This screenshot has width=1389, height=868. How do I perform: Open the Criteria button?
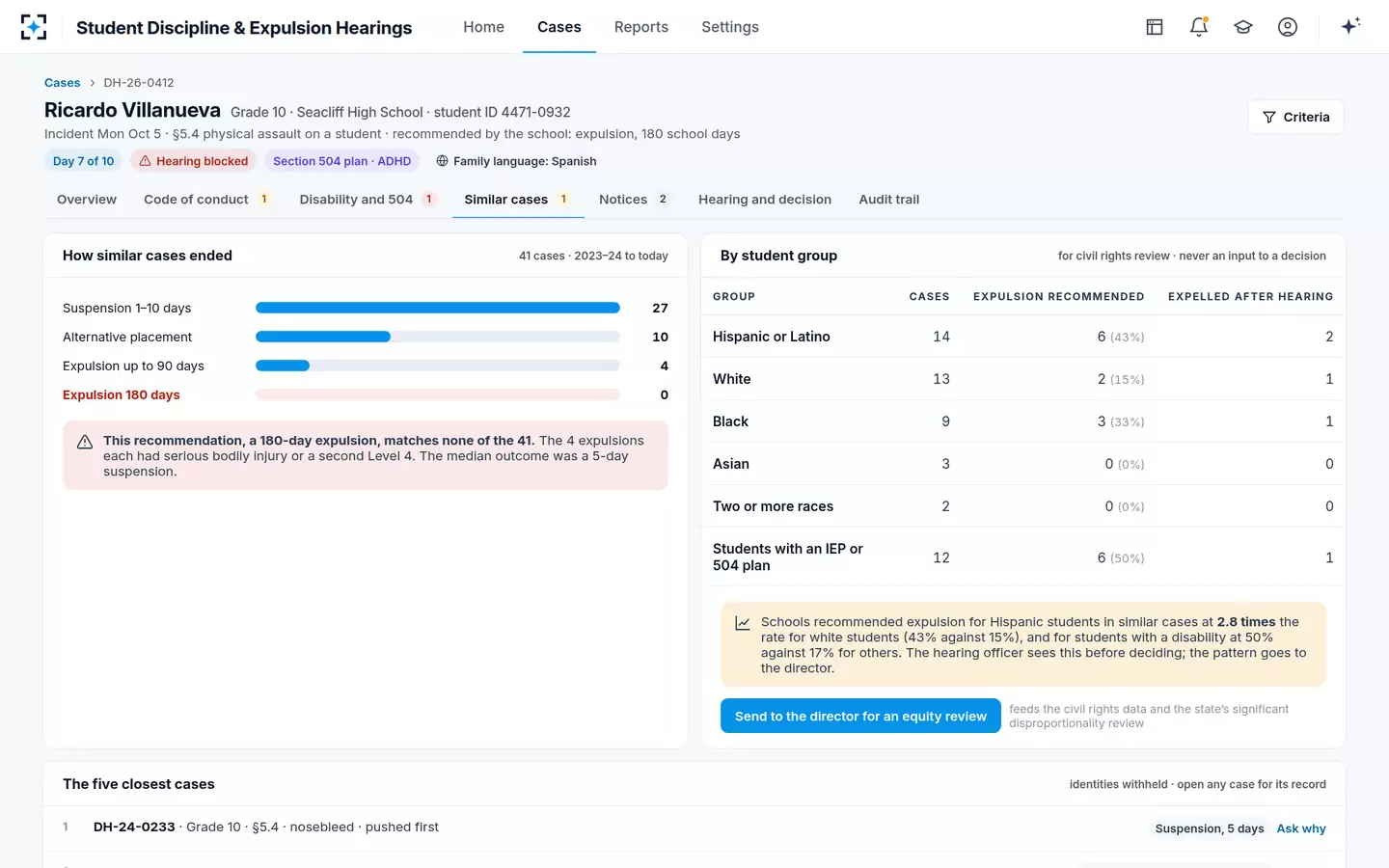1295,117
